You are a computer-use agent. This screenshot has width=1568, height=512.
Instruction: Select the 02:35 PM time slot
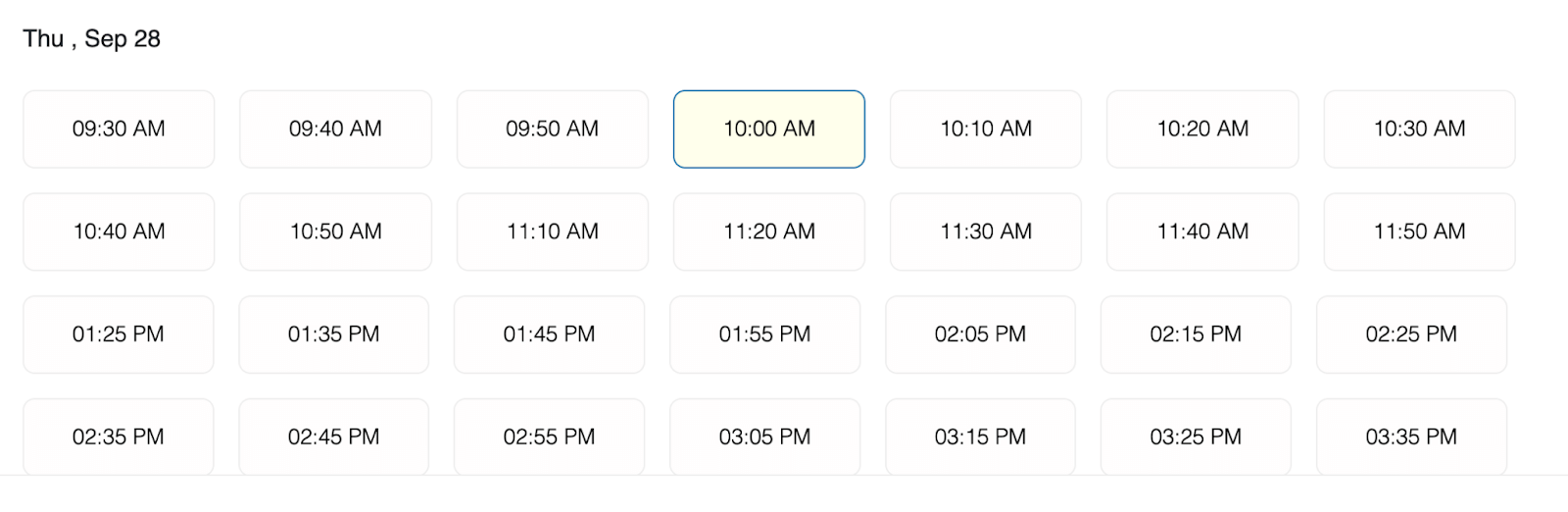[118, 436]
